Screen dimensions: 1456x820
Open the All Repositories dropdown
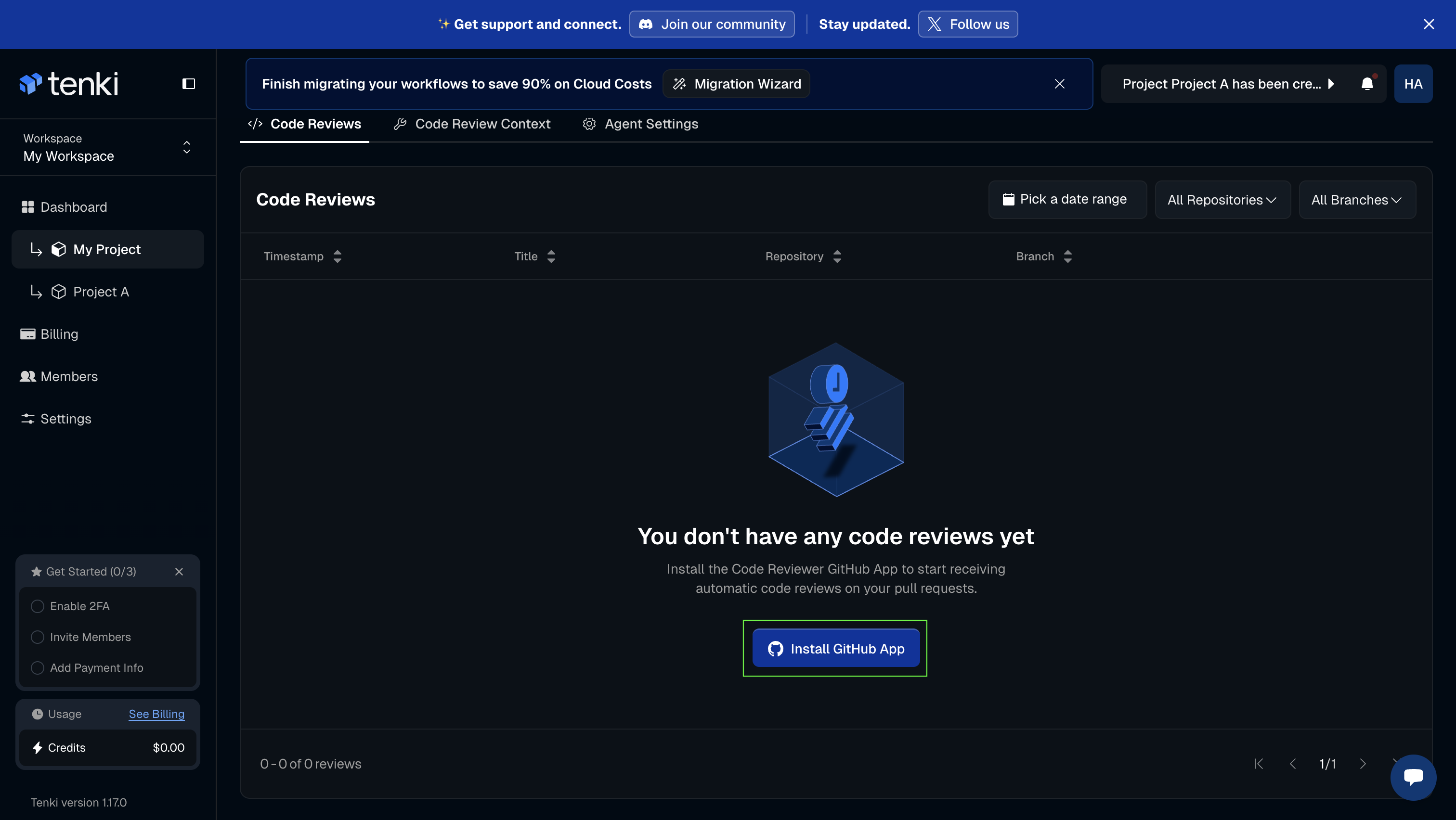tap(1222, 199)
